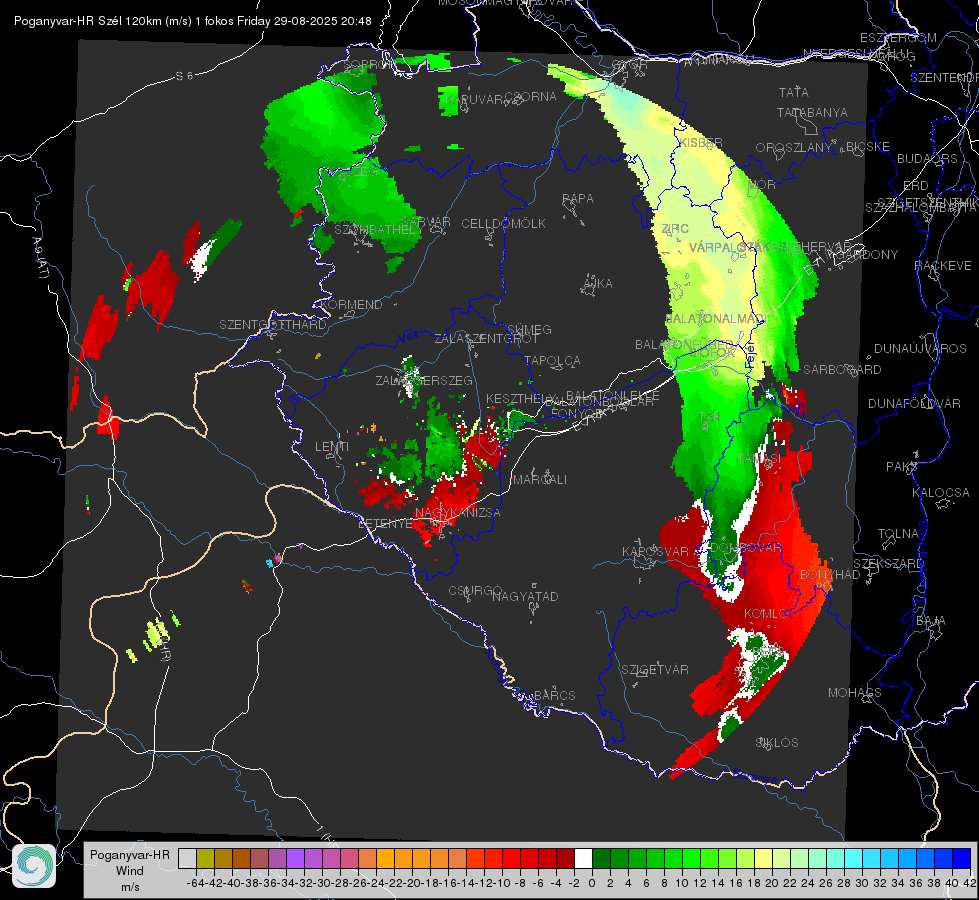Click the KOMLÓ city label
The height and width of the screenshot is (900, 979).
click(x=765, y=614)
